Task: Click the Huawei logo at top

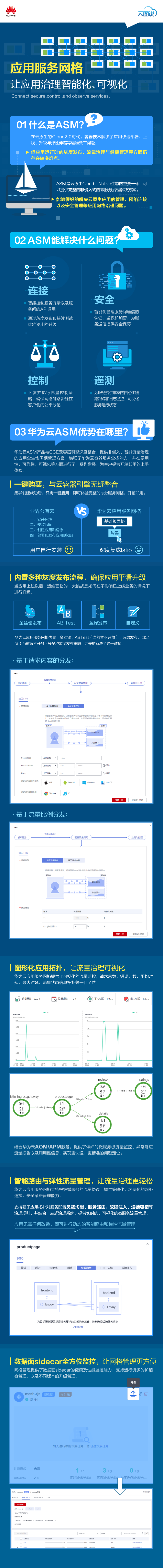Action: [11, 12]
